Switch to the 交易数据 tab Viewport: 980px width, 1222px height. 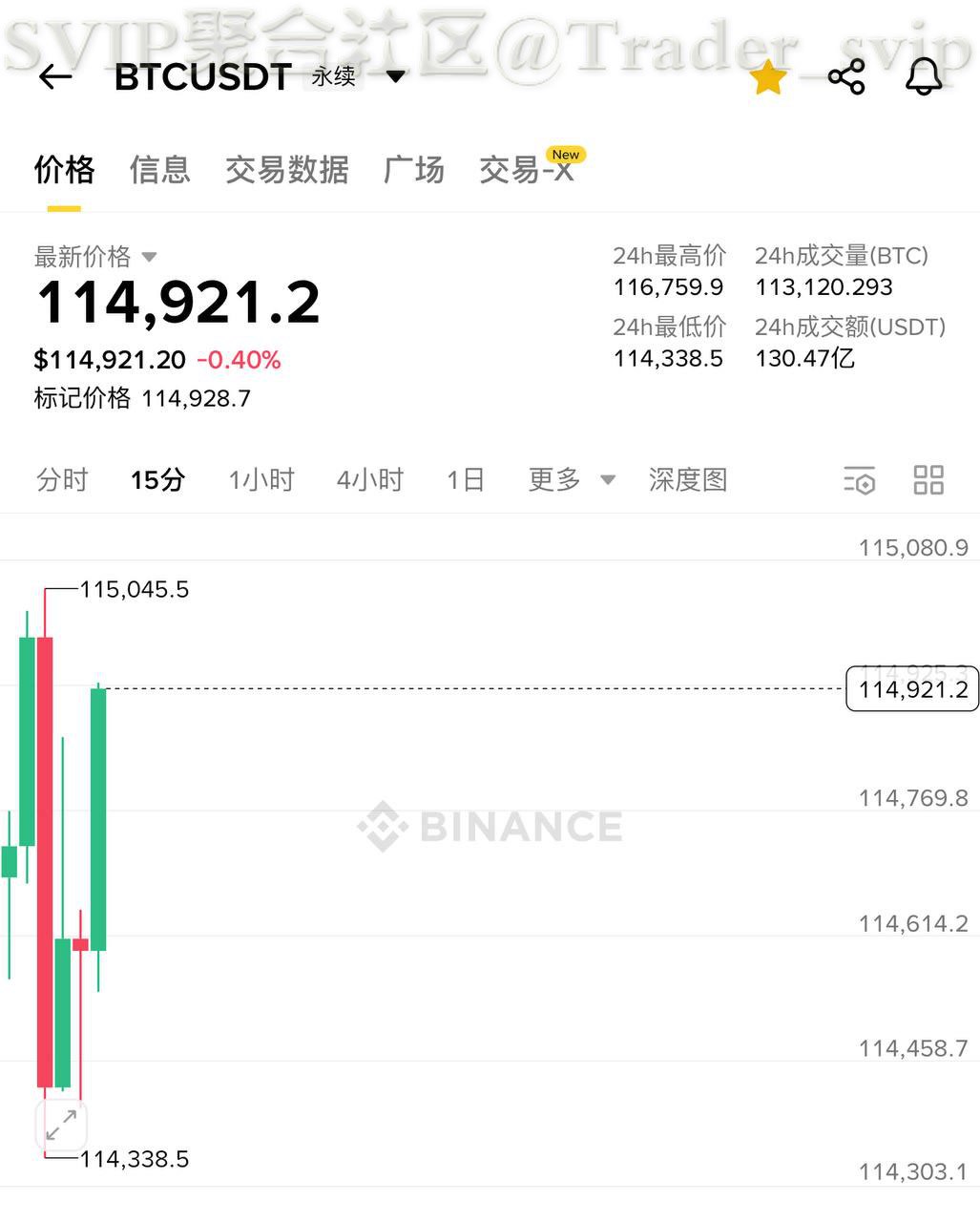coord(286,170)
